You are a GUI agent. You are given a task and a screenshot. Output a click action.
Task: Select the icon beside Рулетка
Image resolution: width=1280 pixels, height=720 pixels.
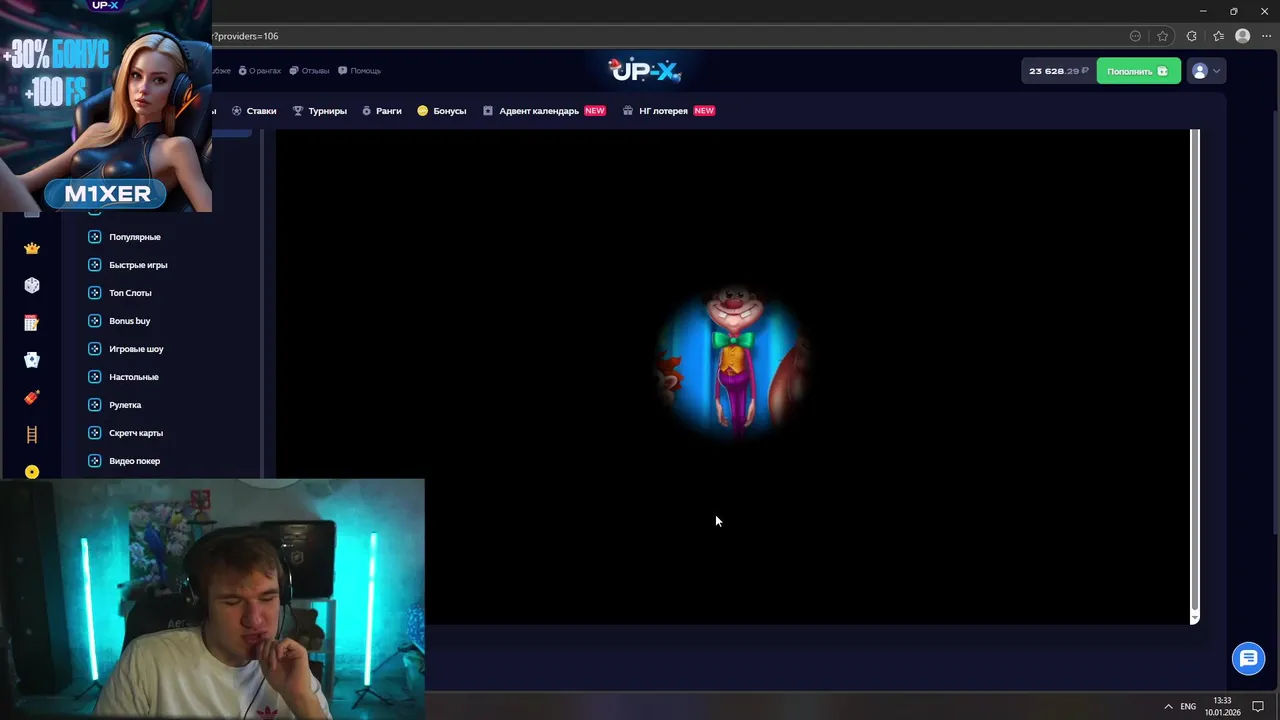click(x=94, y=405)
